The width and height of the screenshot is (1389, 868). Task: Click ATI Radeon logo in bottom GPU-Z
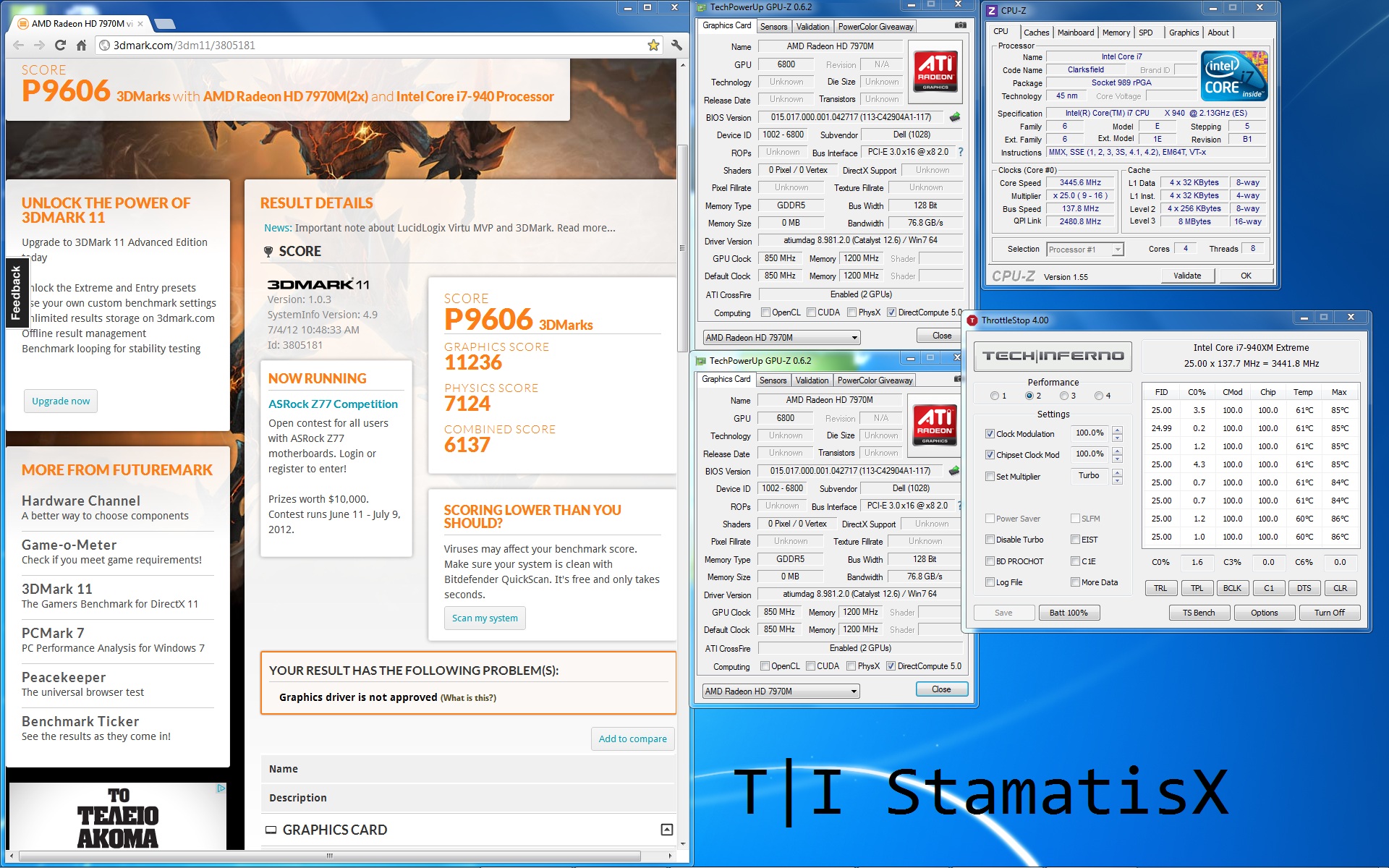click(935, 425)
